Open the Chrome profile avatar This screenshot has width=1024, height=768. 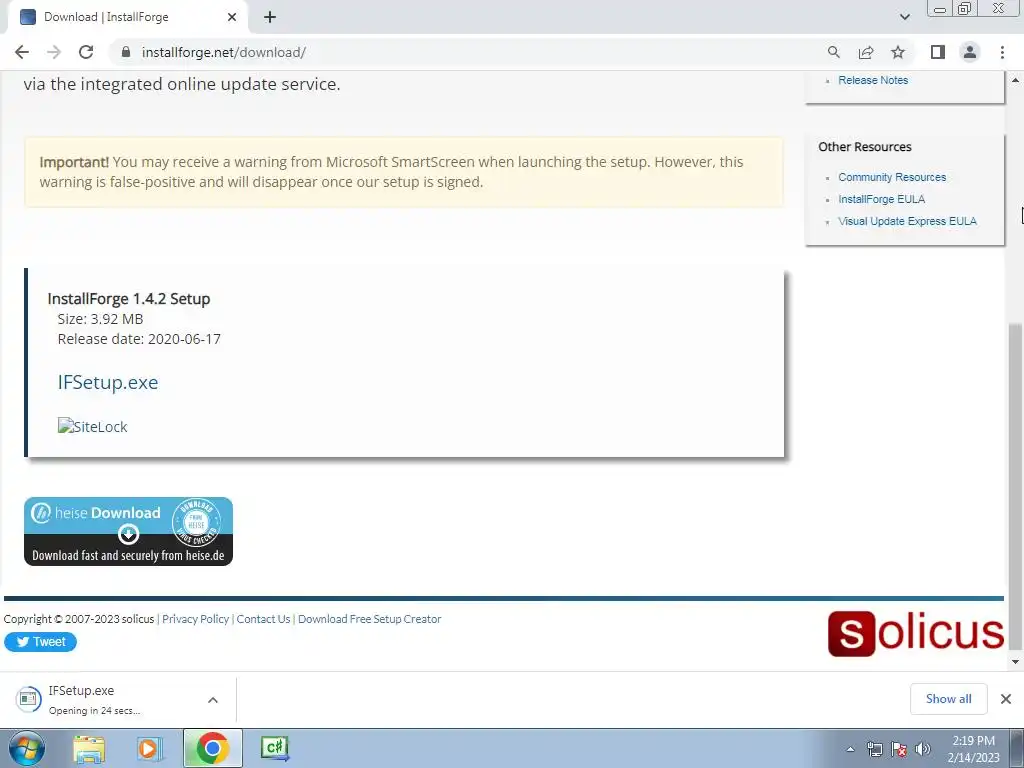tap(970, 52)
